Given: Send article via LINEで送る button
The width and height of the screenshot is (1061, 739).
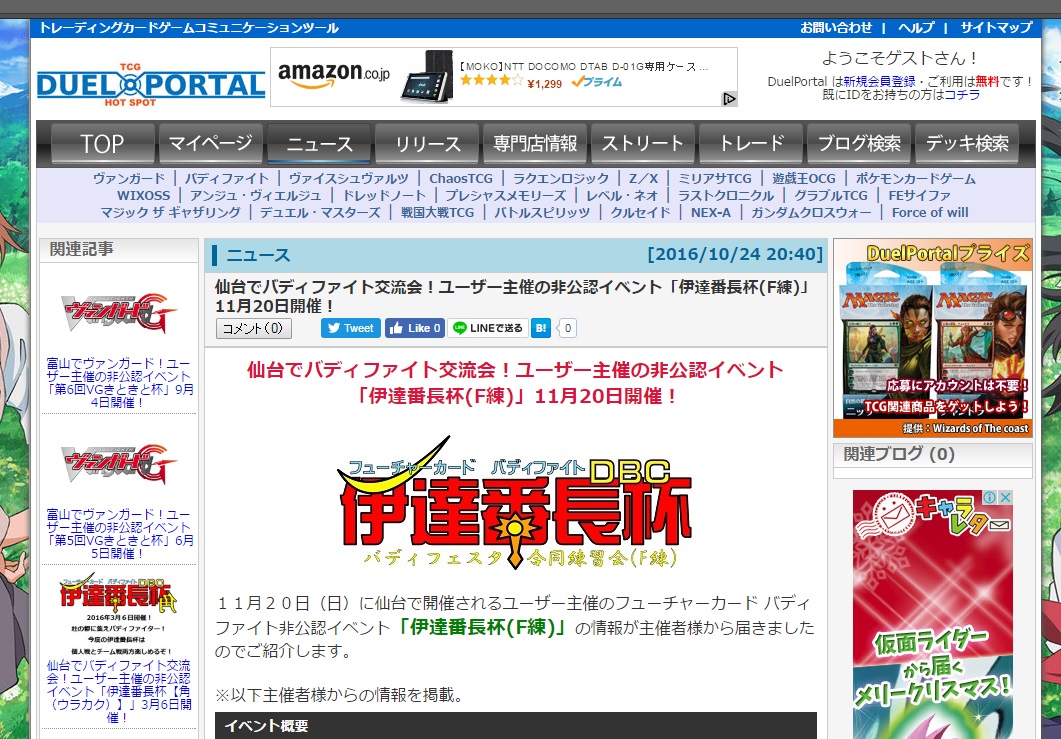Looking at the screenshot, I should click(x=488, y=328).
